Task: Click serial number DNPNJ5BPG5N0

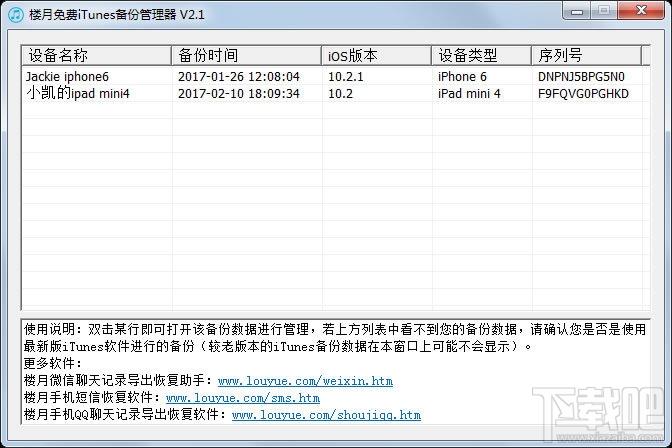Action: click(581, 77)
